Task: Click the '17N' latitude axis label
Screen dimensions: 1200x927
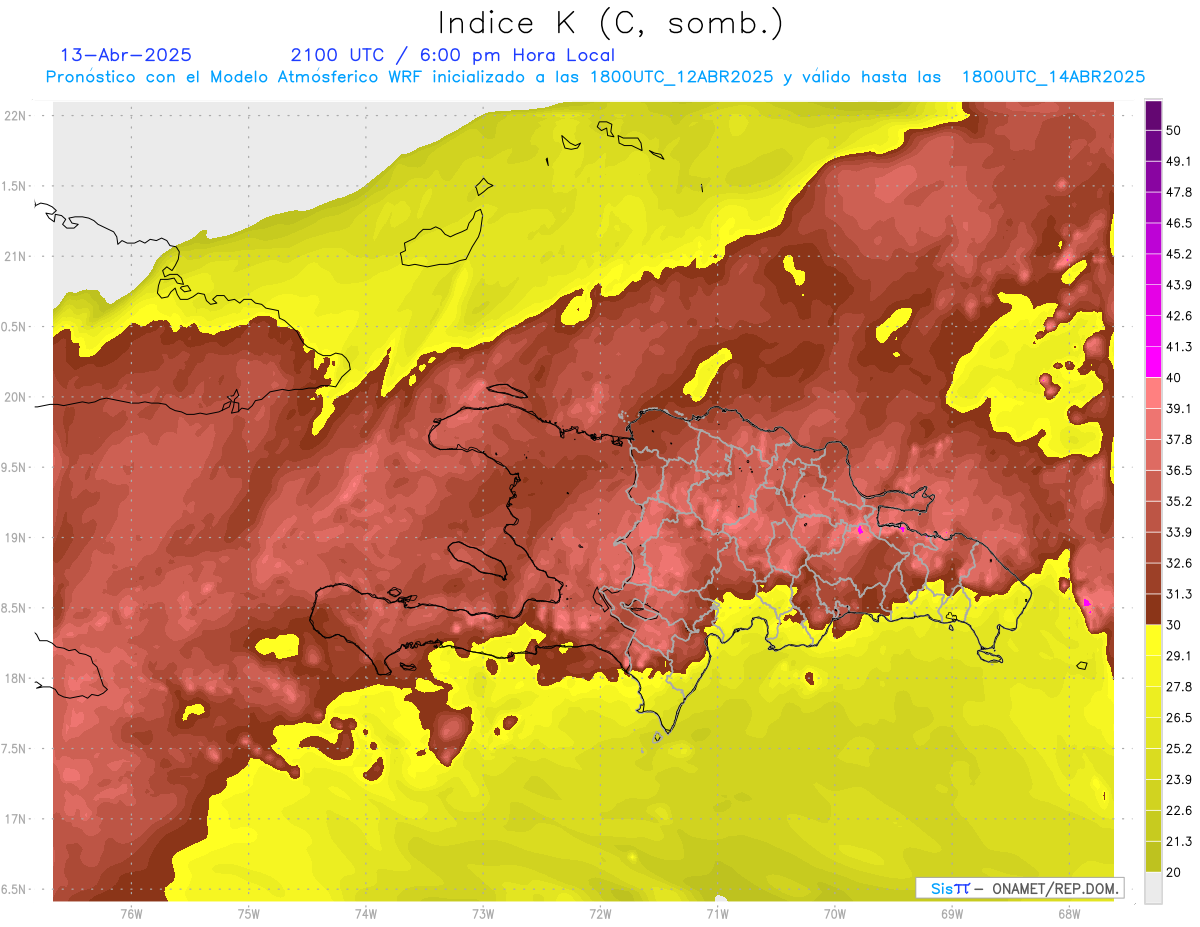Action: pos(16,819)
